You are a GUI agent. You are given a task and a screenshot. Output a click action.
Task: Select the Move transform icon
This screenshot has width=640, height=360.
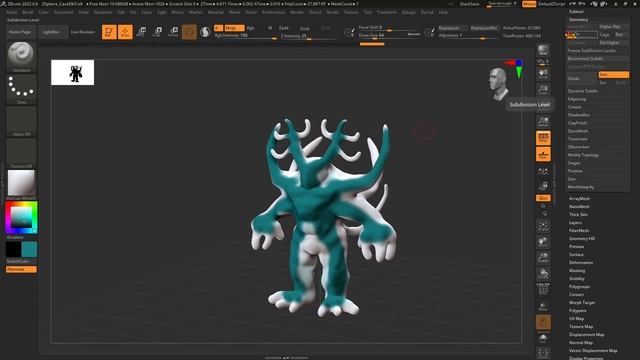tap(141, 32)
